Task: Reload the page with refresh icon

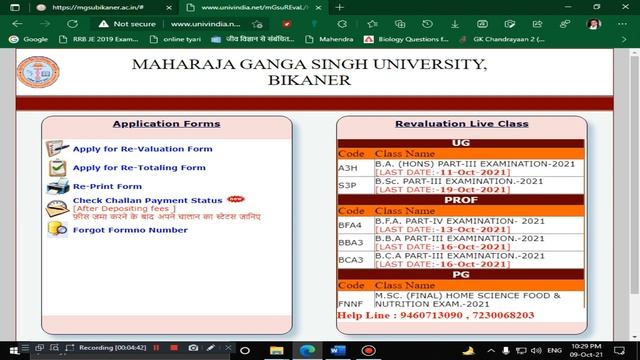Action: coord(72,24)
